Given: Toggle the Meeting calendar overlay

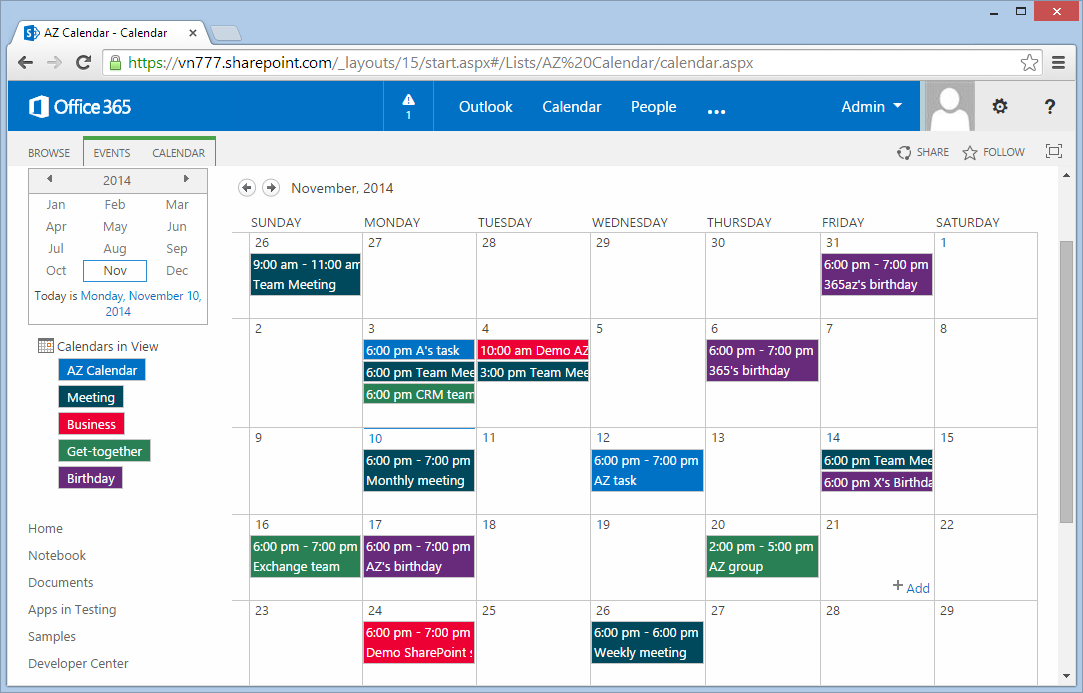Looking at the screenshot, I should (x=90, y=397).
